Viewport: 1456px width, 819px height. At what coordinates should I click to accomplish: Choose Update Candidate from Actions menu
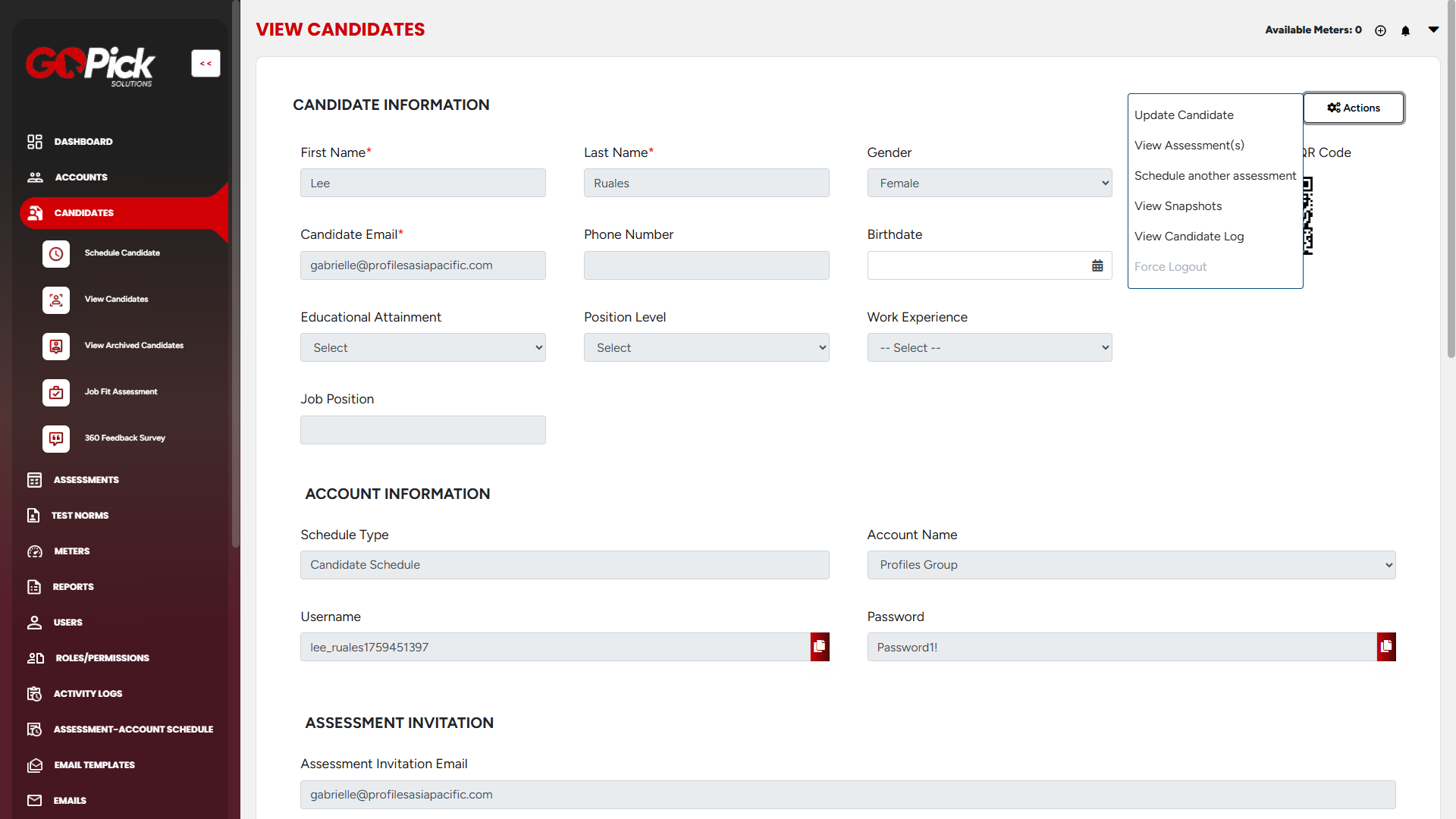[1183, 115]
